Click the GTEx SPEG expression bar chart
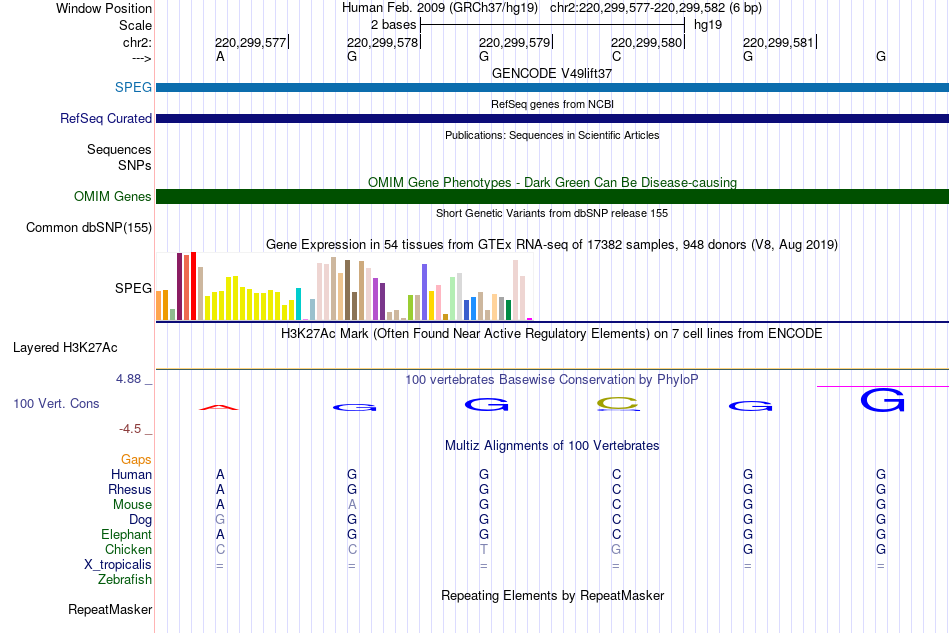Image resolution: width=950 pixels, height=633 pixels. (x=344, y=286)
